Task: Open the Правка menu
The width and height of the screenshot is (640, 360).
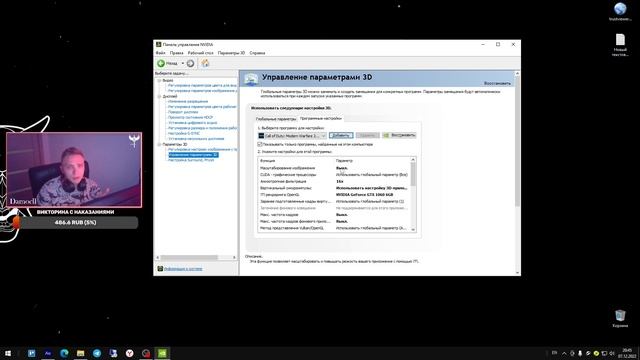Action: pos(176,53)
